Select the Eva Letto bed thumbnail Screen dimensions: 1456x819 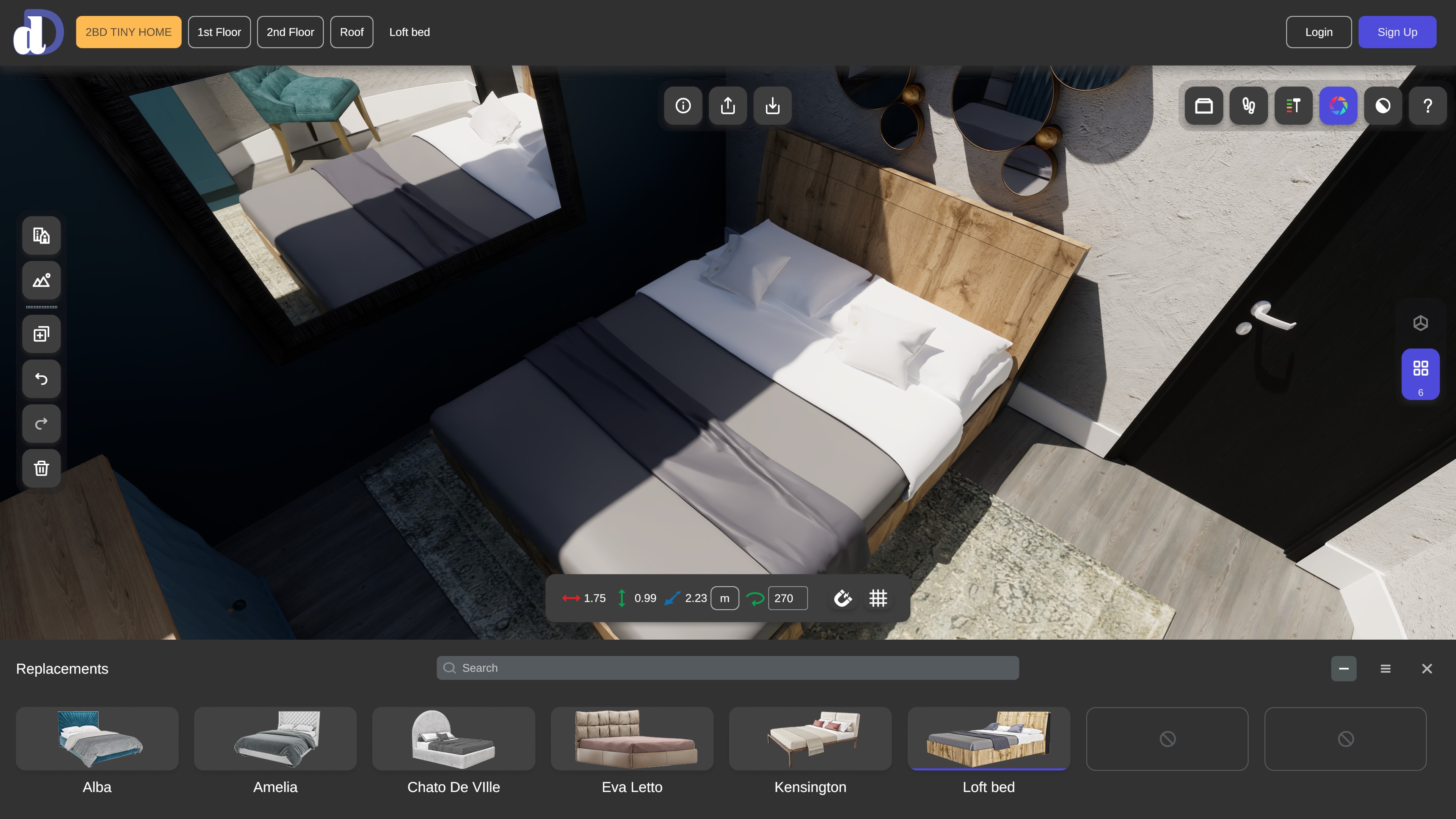point(632,739)
